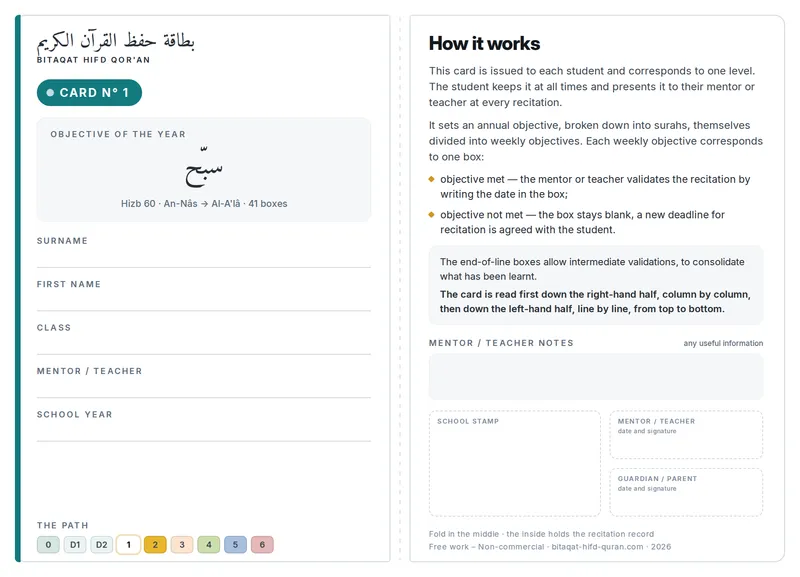Click the Mentor / Teacher signature box

point(686,435)
